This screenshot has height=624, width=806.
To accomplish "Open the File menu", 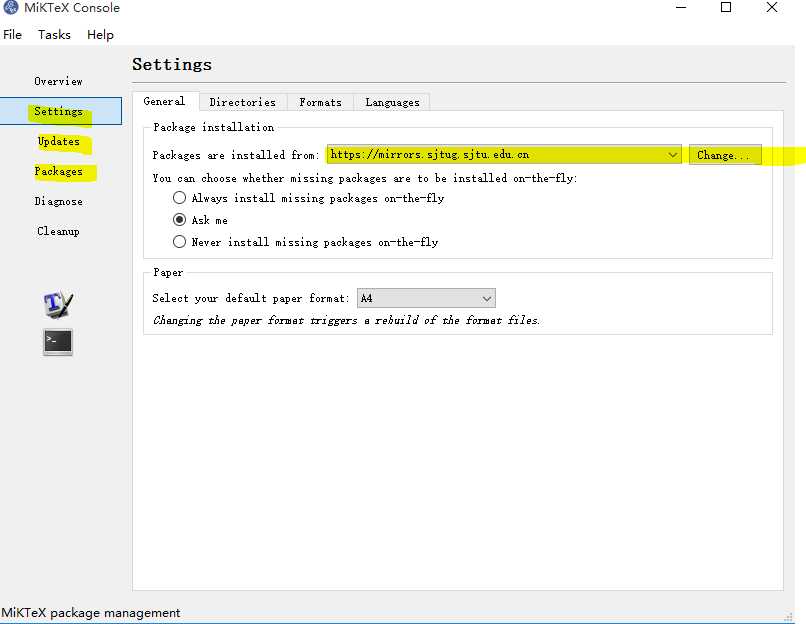I will [12, 34].
